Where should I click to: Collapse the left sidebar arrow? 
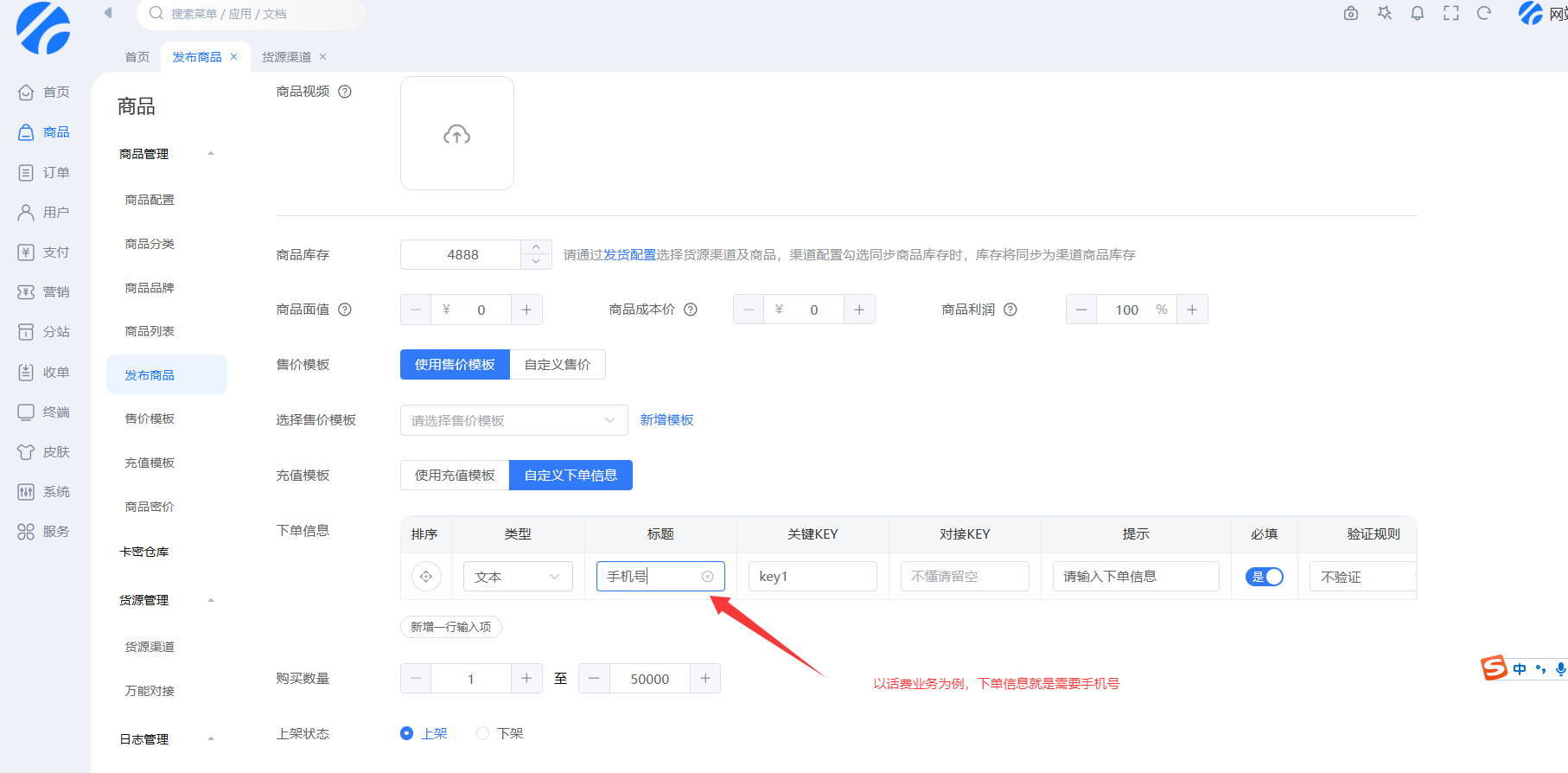point(108,13)
